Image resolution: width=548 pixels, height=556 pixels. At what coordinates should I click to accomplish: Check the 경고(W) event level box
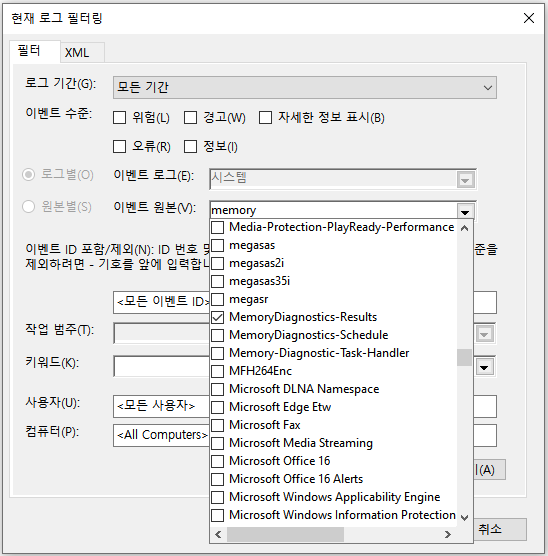tap(190, 117)
